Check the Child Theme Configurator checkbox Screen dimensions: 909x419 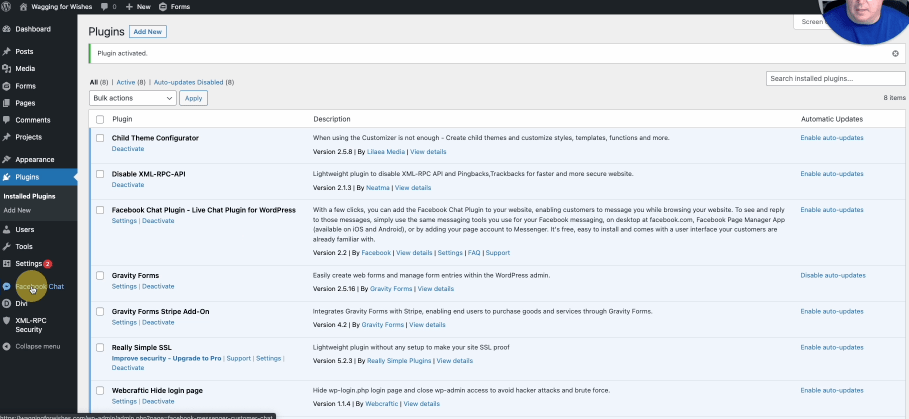click(x=100, y=138)
